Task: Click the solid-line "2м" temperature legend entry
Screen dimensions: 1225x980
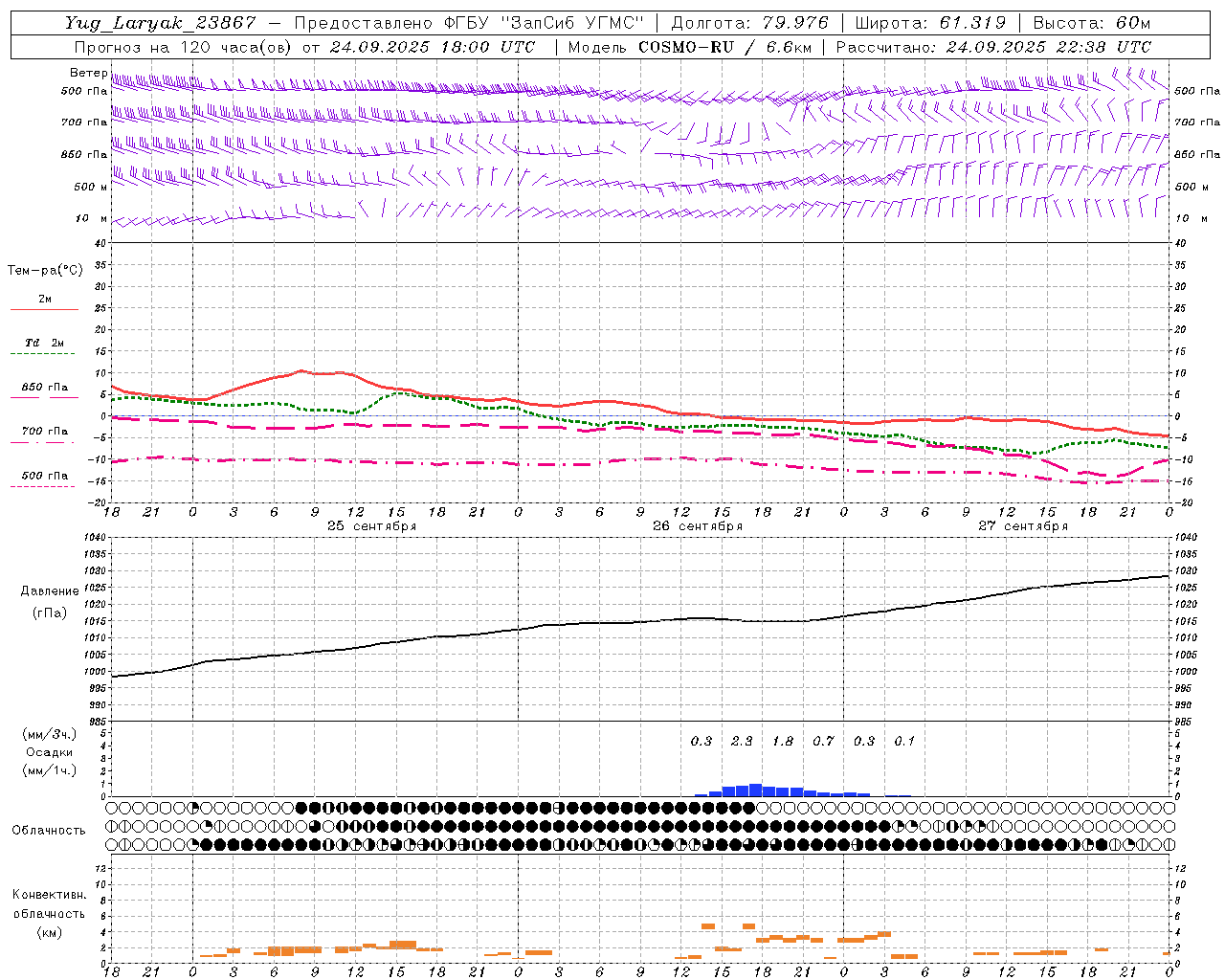Action: [44, 300]
